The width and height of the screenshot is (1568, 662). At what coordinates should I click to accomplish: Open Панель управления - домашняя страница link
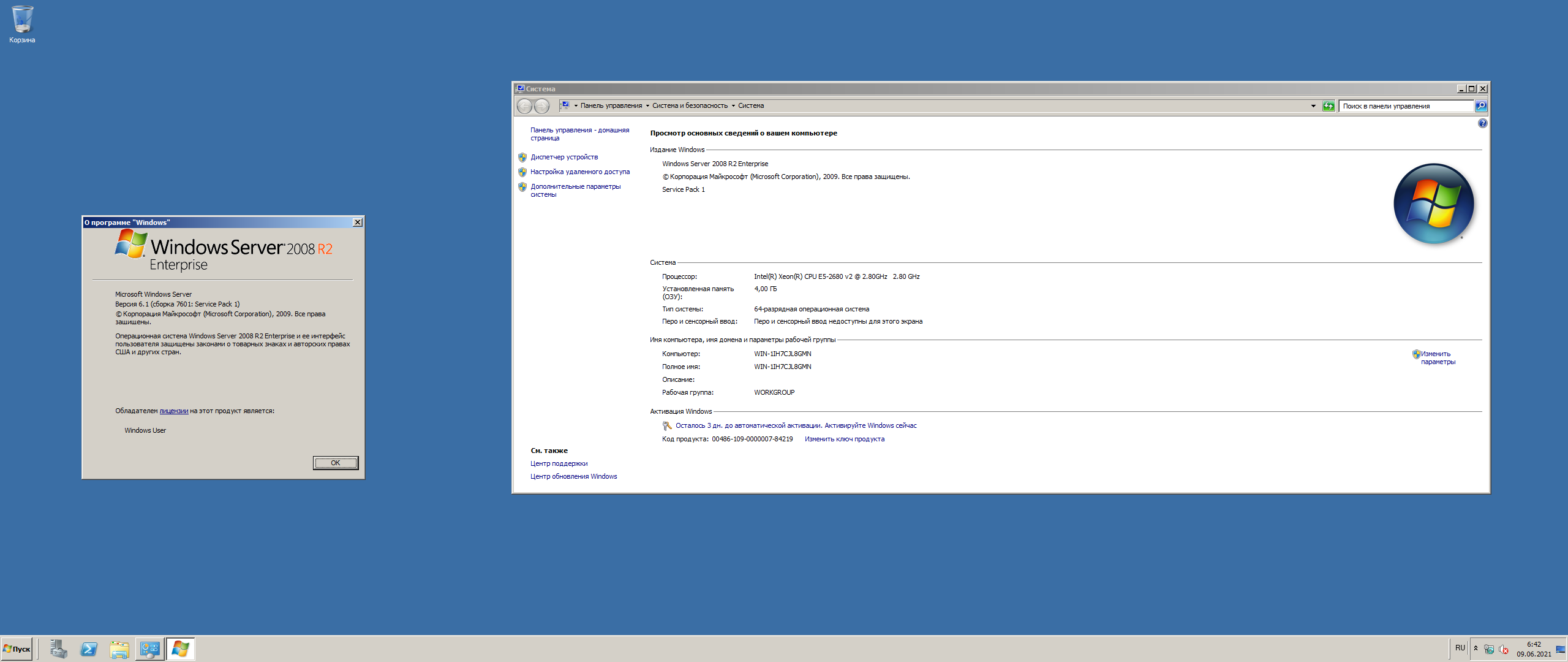pyautogui.click(x=579, y=134)
